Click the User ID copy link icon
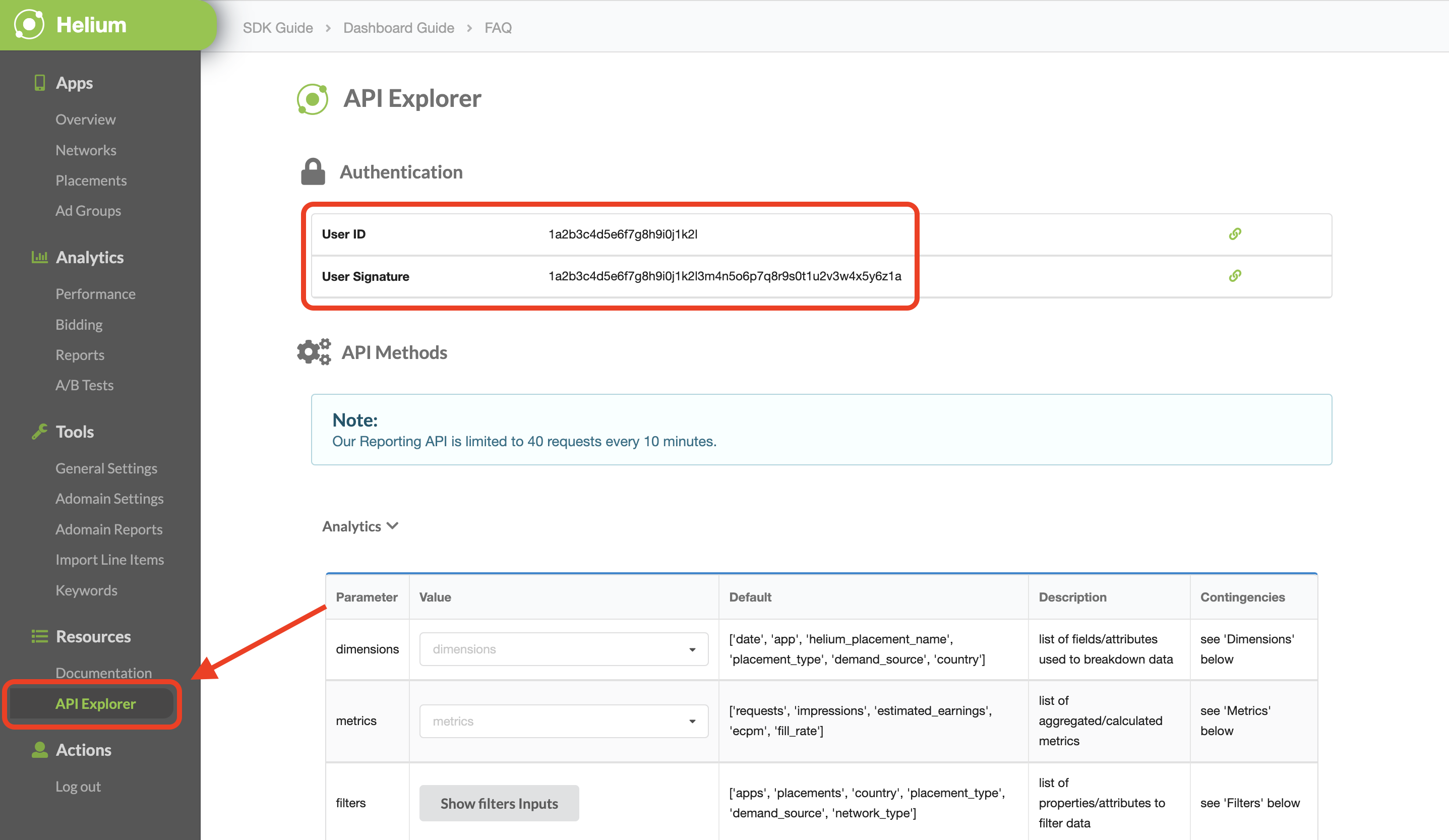 (1235, 233)
